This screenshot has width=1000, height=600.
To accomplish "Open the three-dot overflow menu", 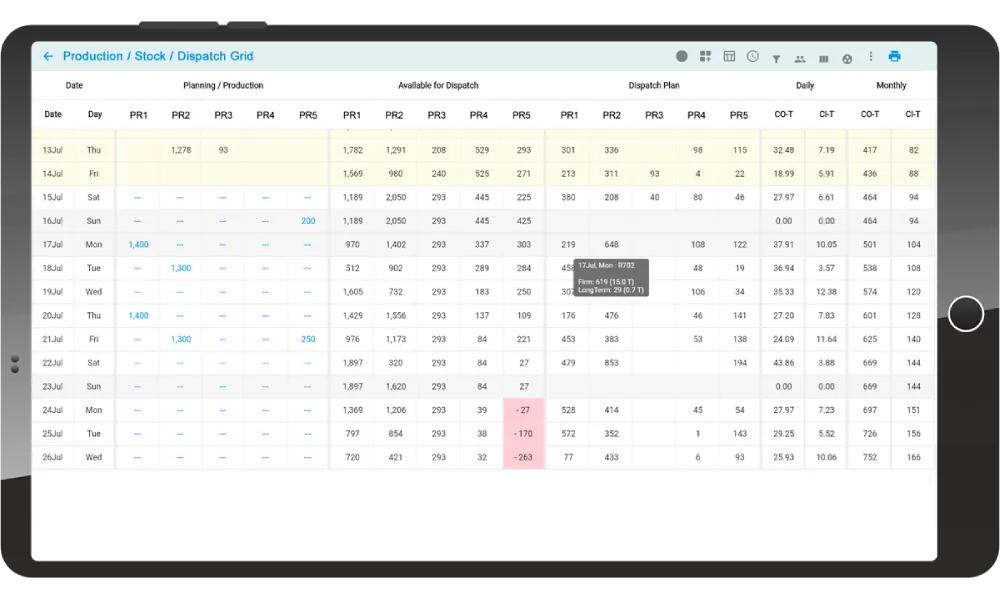I will click(871, 57).
